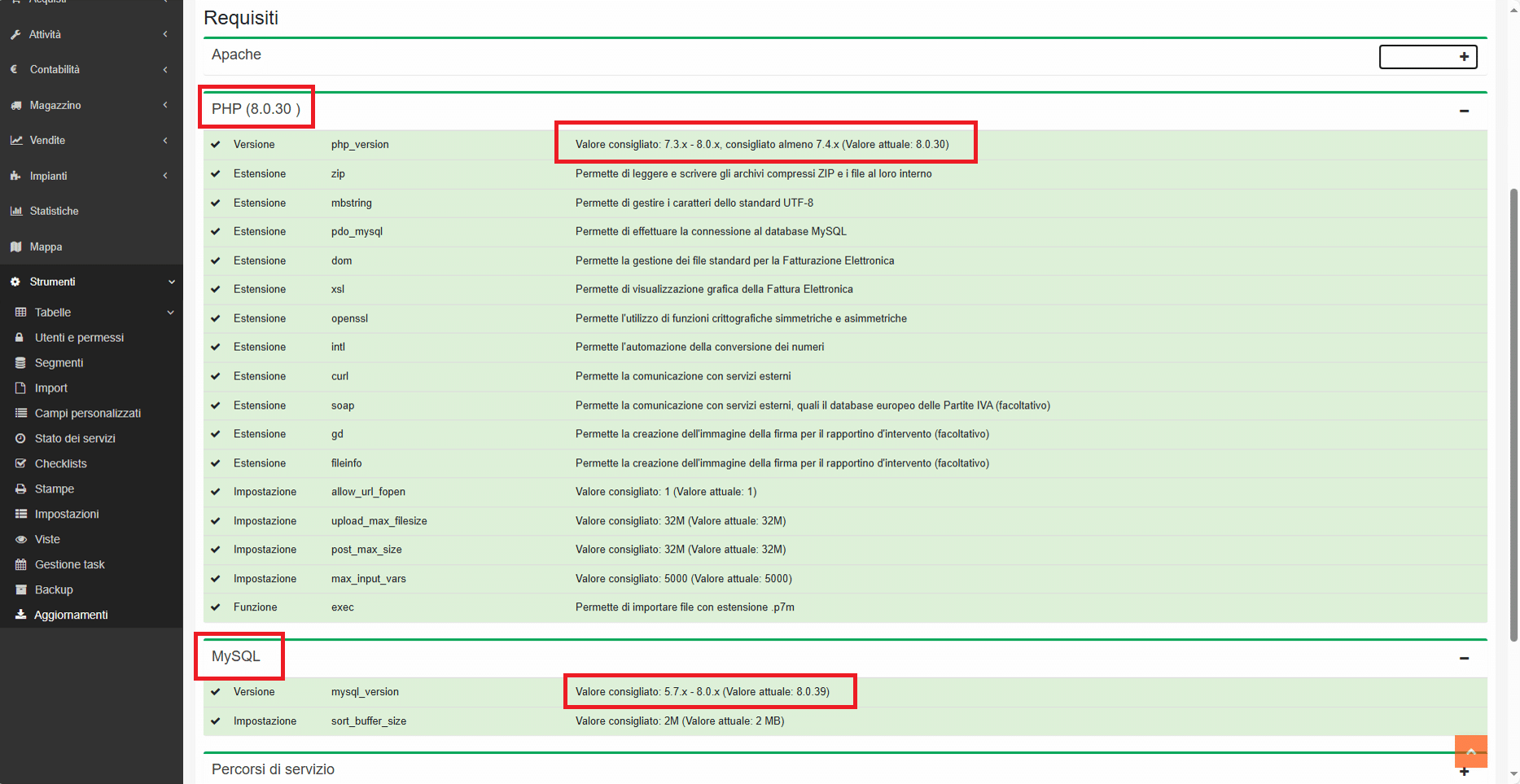
Task: Collapse the MySQL section with minus button
Action: (x=1464, y=658)
